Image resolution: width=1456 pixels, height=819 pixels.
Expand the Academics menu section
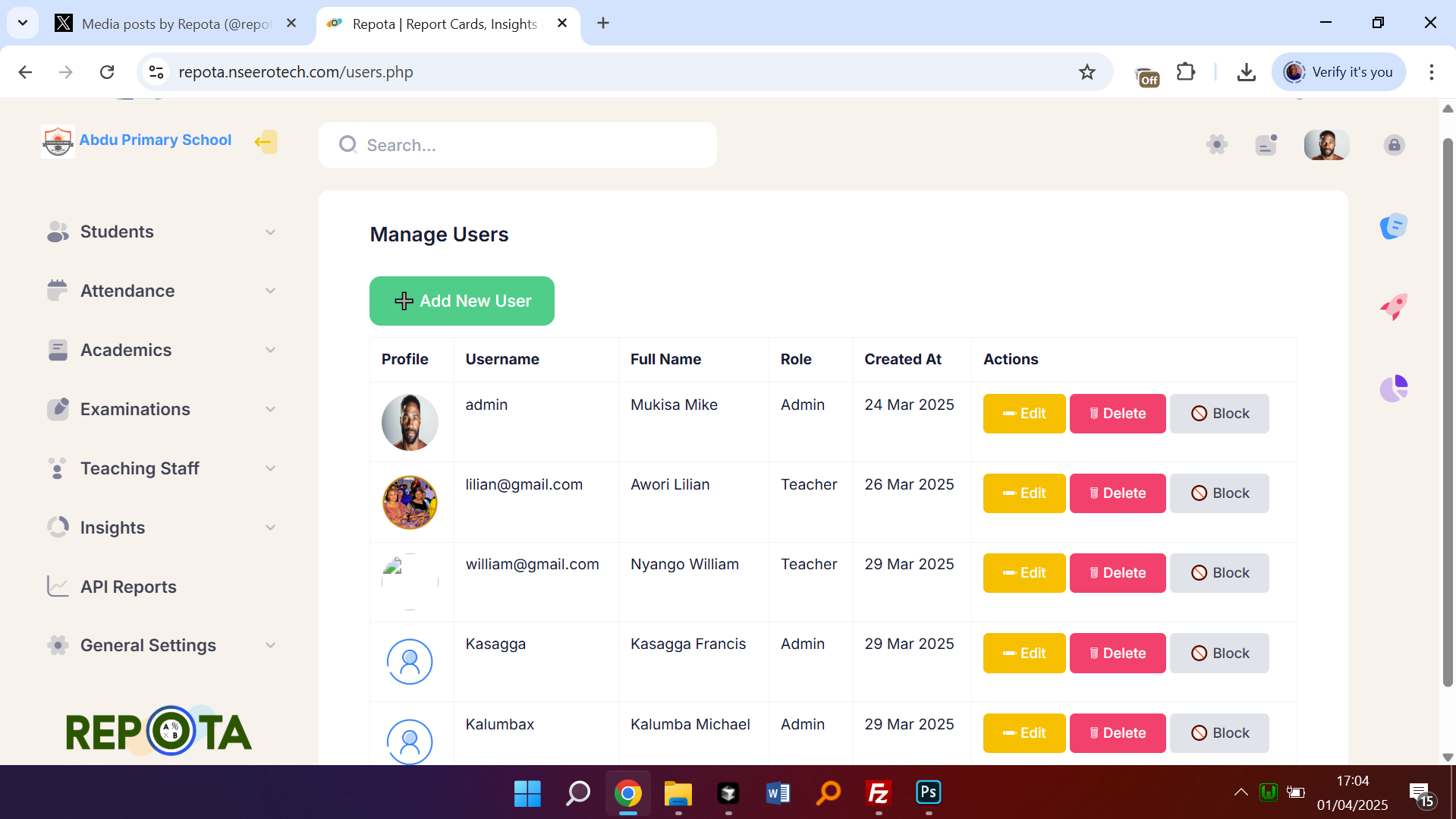pos(161,350)
